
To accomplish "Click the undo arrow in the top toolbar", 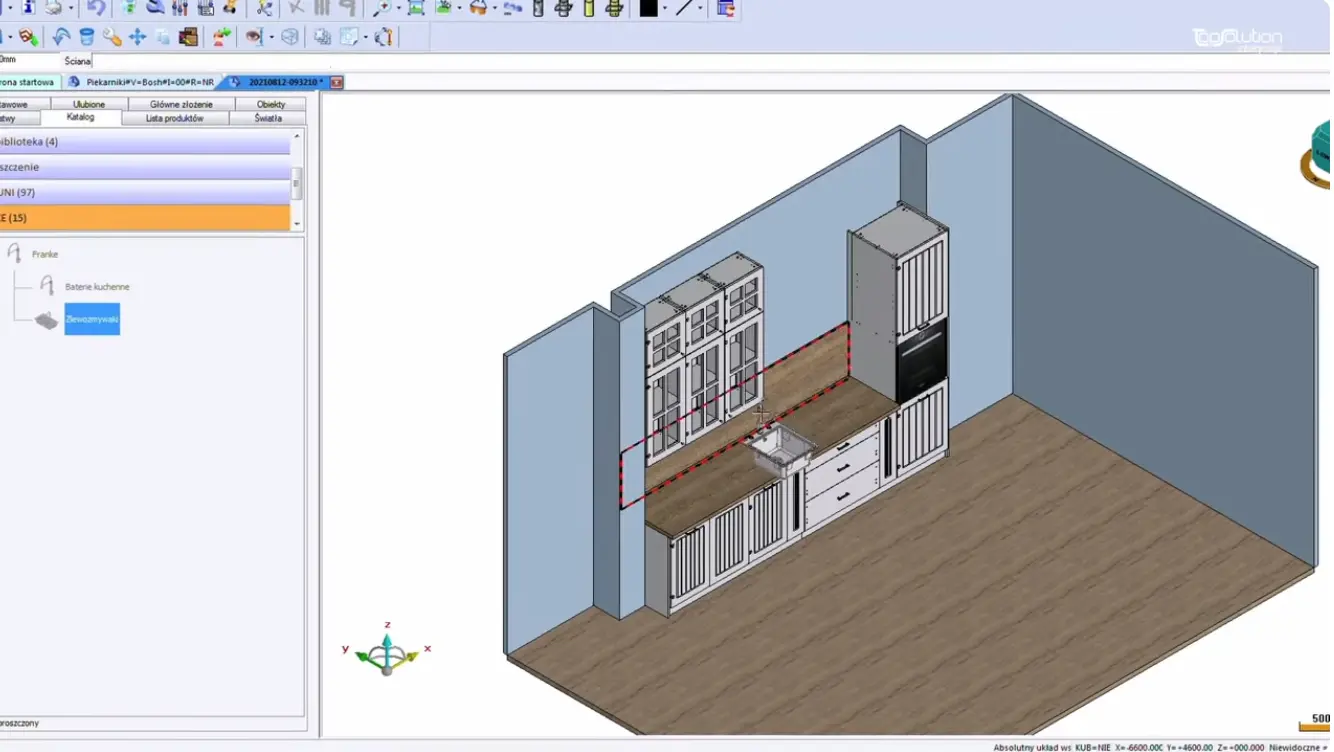I will [96, 8].
